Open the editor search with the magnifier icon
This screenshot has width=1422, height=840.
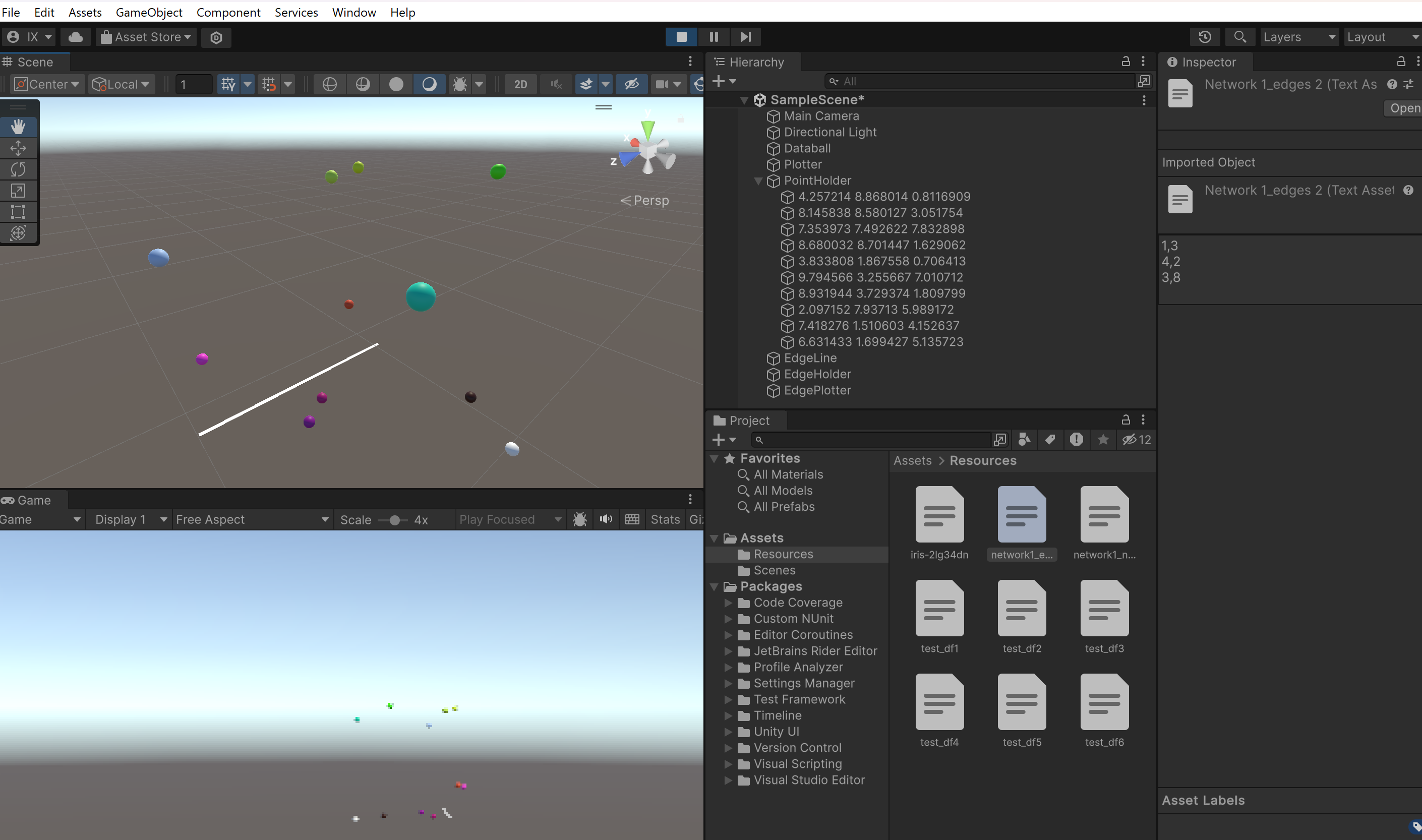(1240, 36)
